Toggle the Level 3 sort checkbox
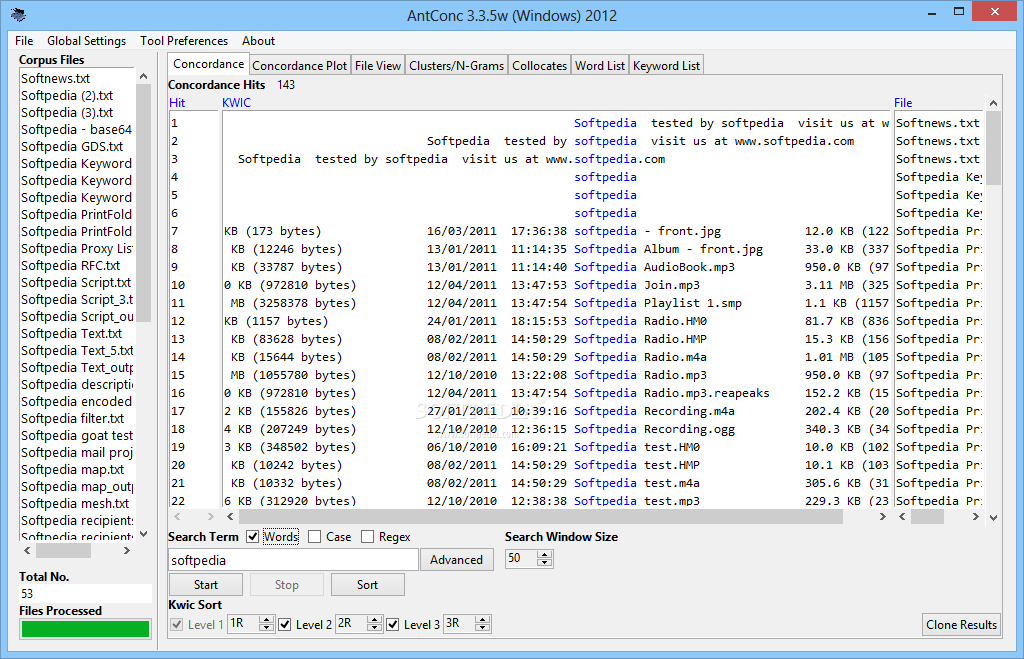 [392, 624]
